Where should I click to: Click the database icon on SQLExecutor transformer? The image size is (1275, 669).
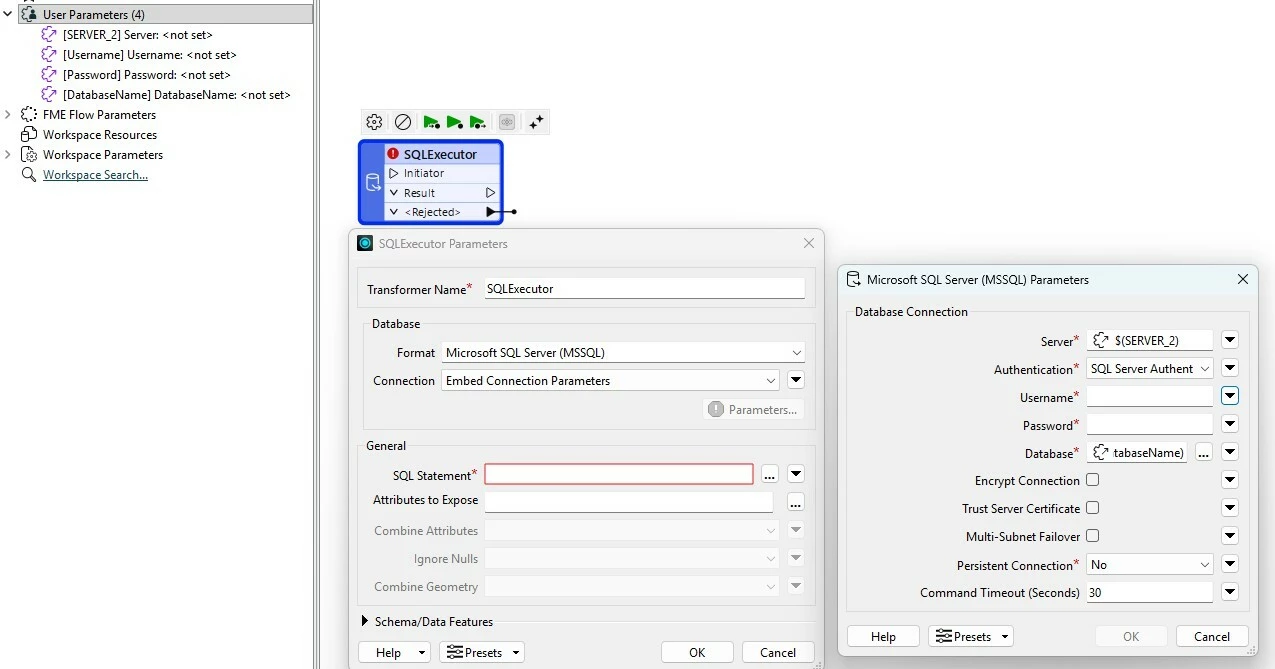tap(372, 182)
